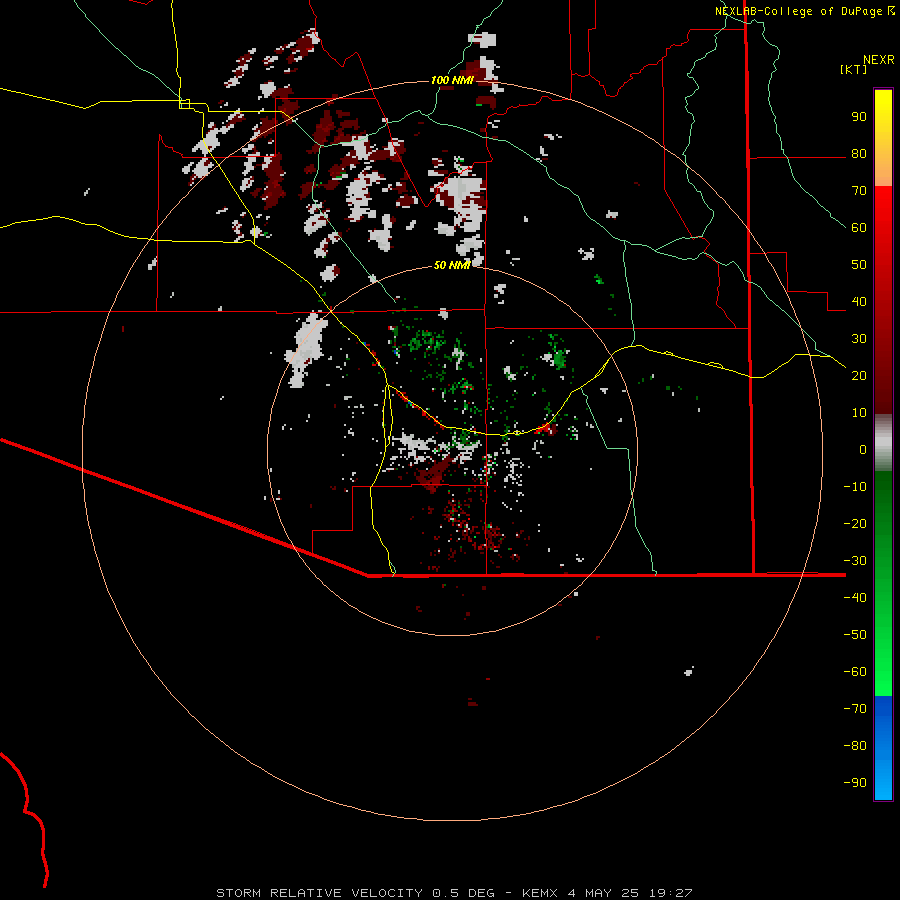900x900 pixels.
Task: Click the 'KEMX' station identifier in caption
Action: click(x=540, y=893)
